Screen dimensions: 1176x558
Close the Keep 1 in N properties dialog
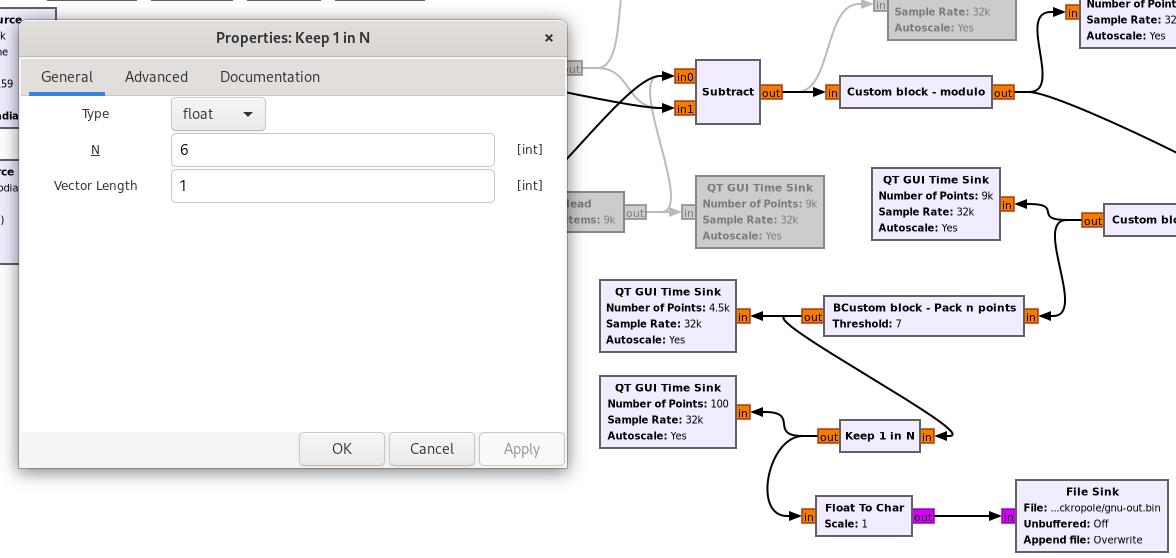coord(549,38)
